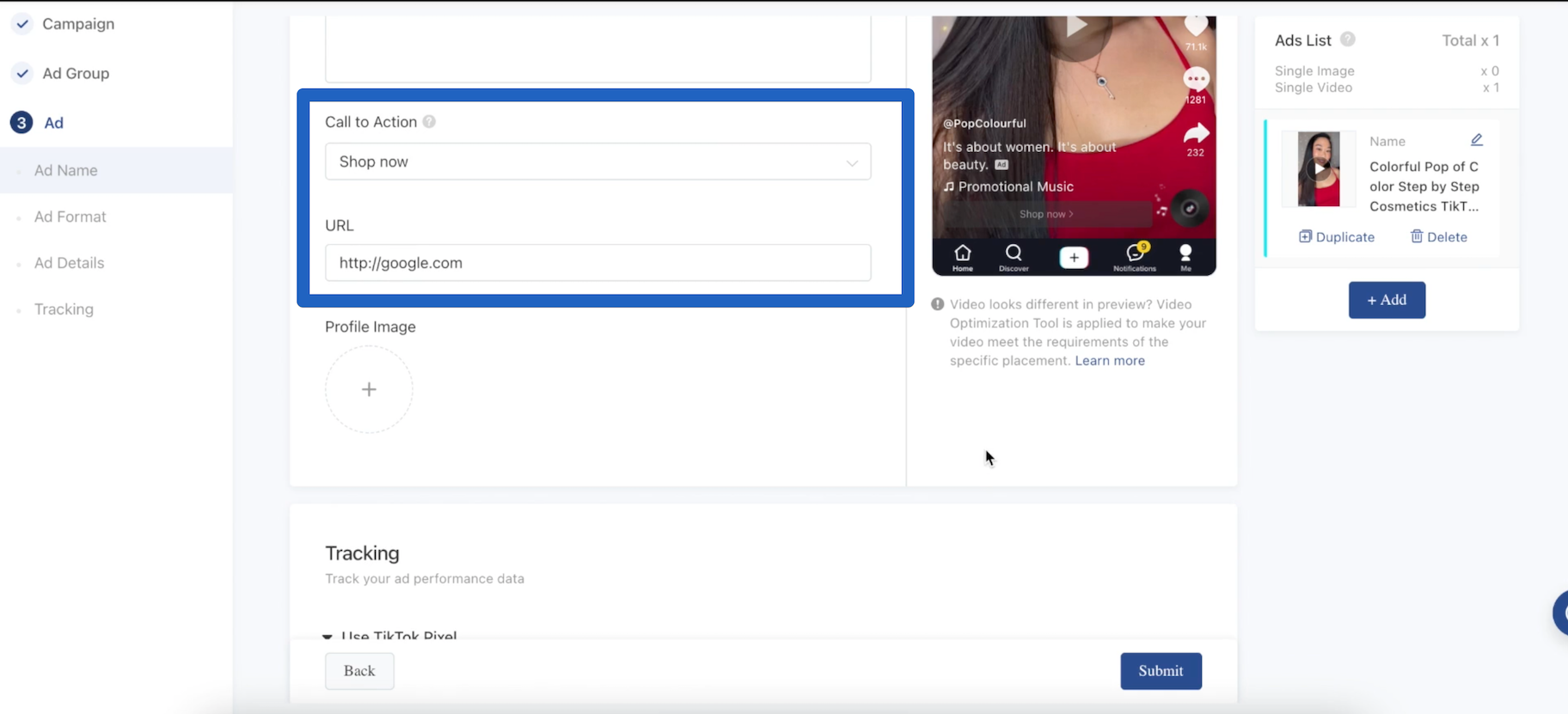
Task: Click into the URL input field
Action: (597, 263)
